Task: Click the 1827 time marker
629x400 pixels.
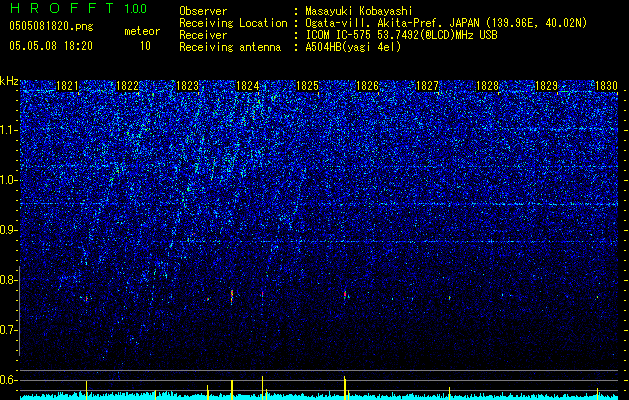Action: coord(427,86)
